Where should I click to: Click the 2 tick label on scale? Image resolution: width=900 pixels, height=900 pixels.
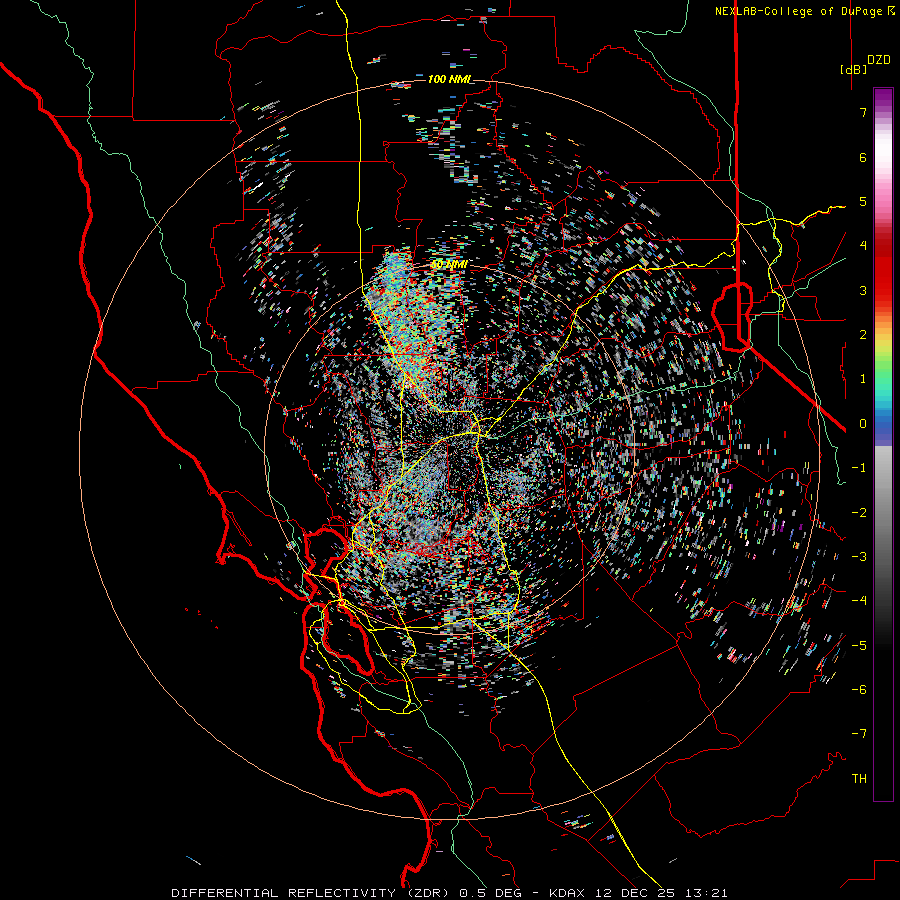pyautogui.click(x=863, y=335)
